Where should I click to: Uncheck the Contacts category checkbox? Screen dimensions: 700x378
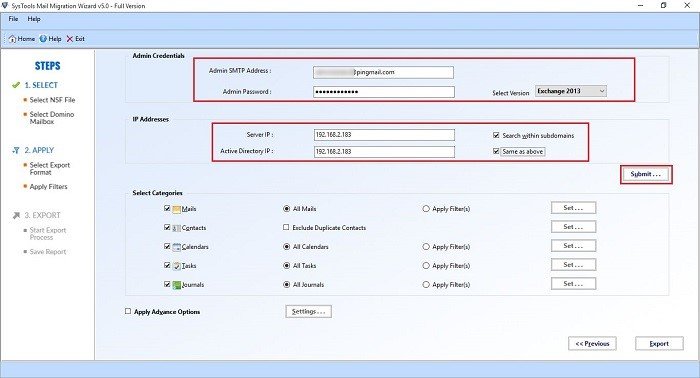pos(167,227)
